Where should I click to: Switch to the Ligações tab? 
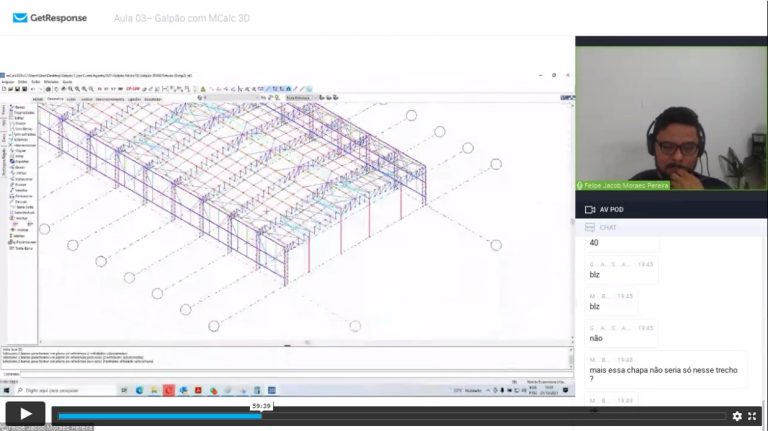click(134, 99)
